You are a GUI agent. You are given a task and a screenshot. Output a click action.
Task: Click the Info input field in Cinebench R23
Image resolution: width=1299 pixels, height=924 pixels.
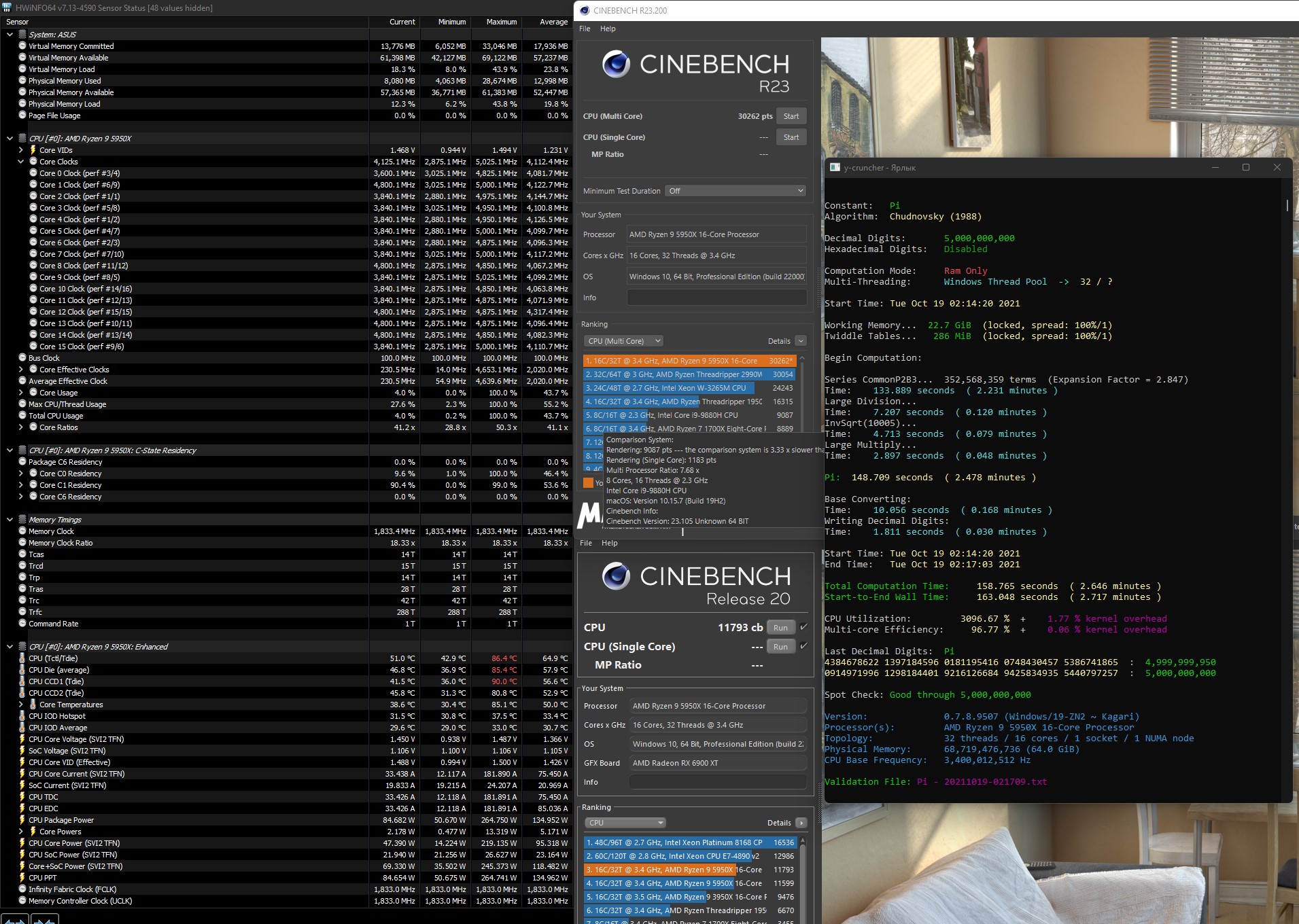[716, 298]
